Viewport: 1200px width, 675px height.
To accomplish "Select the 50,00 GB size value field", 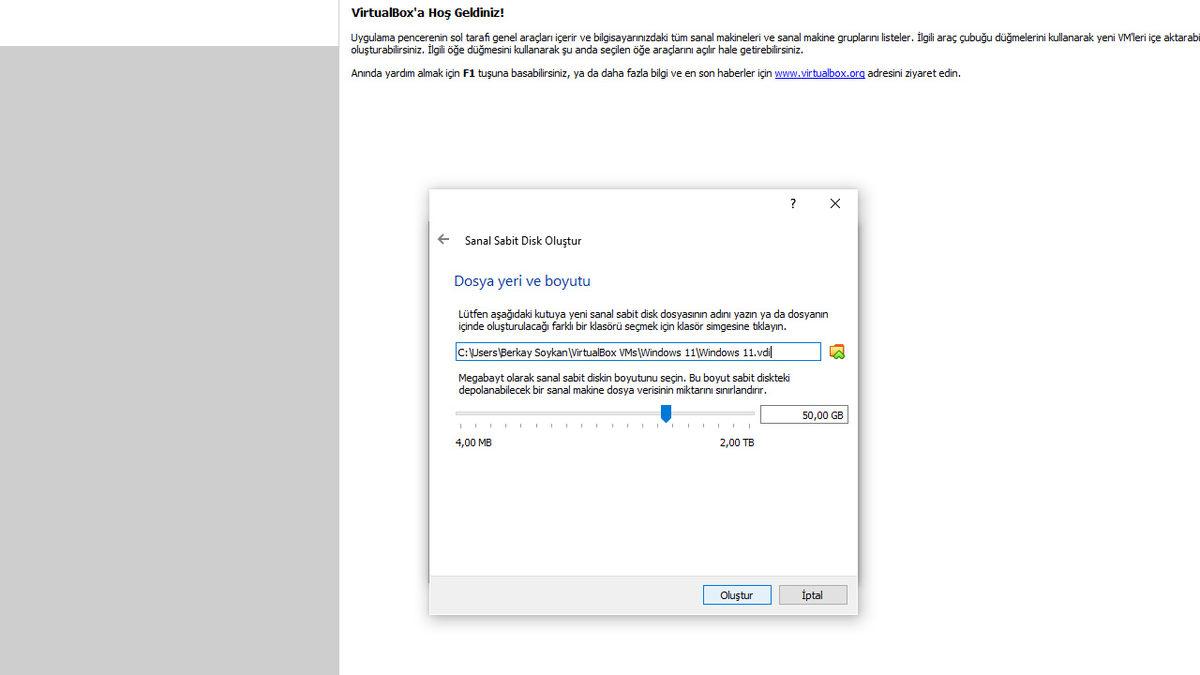I will pos(804,414).
